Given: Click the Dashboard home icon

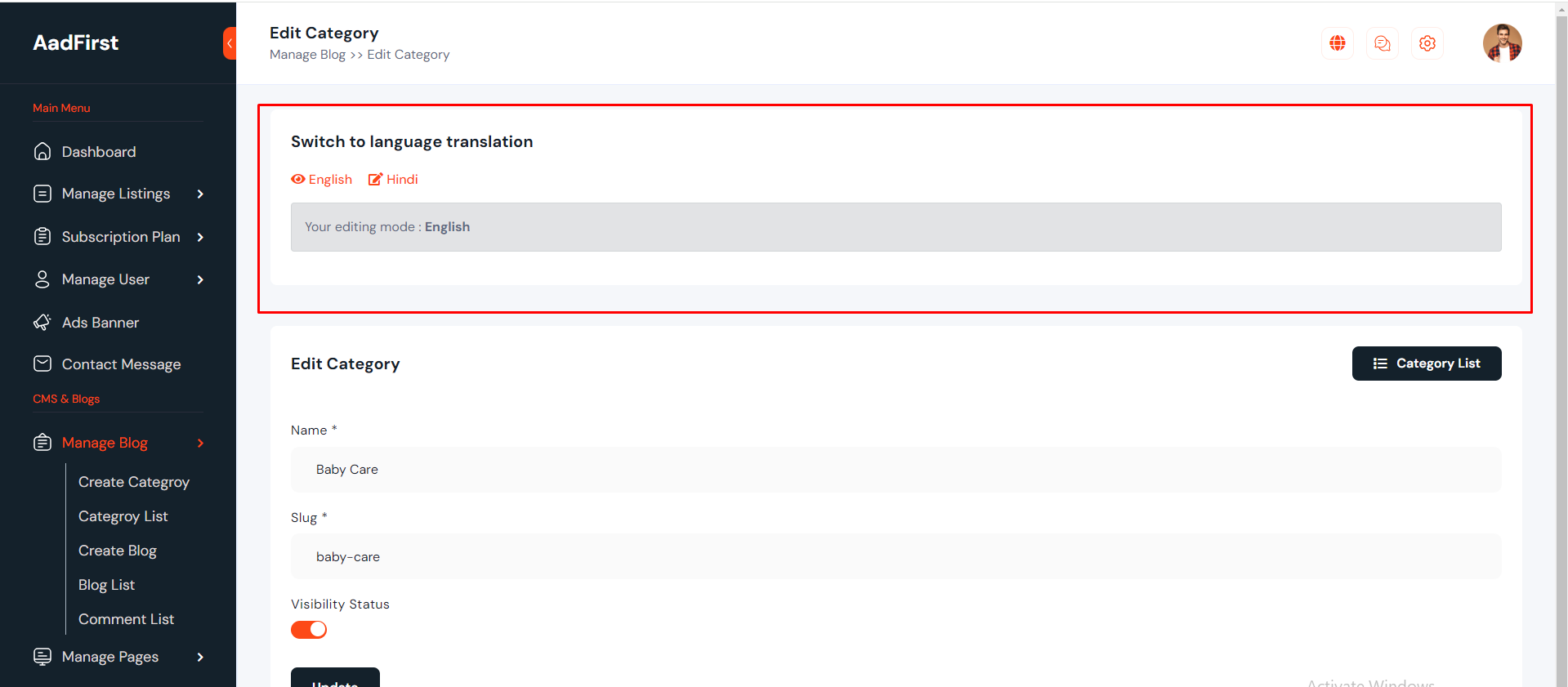Looking at the screenshot, I should (42, 152).
